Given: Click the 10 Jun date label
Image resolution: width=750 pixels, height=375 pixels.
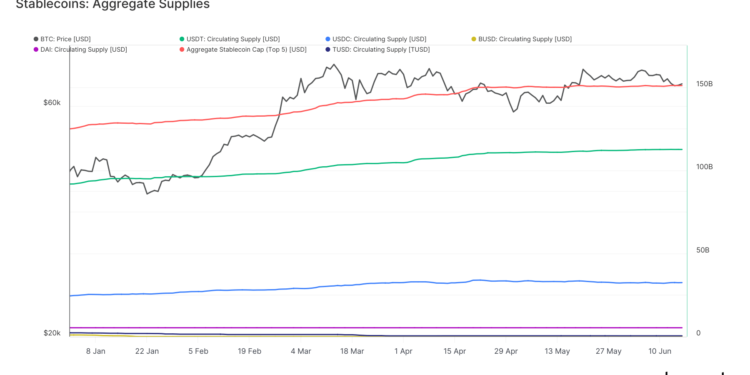Looking at the screenshot, I should [x=660, y=351].
